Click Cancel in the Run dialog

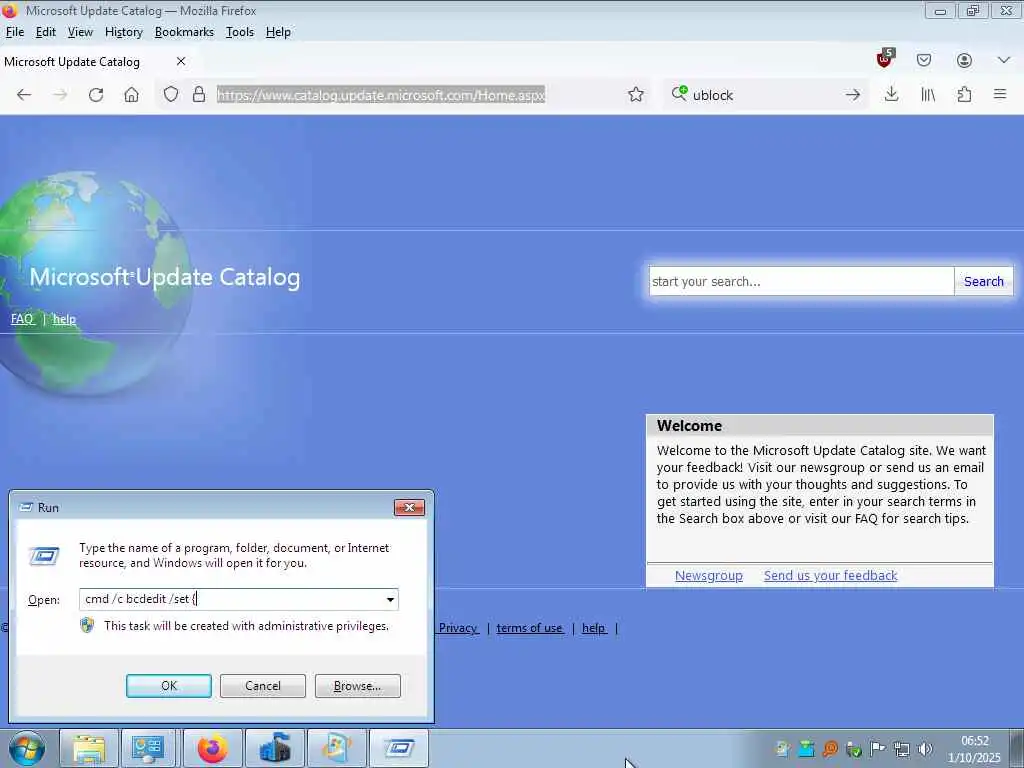(x=263, y=686)
